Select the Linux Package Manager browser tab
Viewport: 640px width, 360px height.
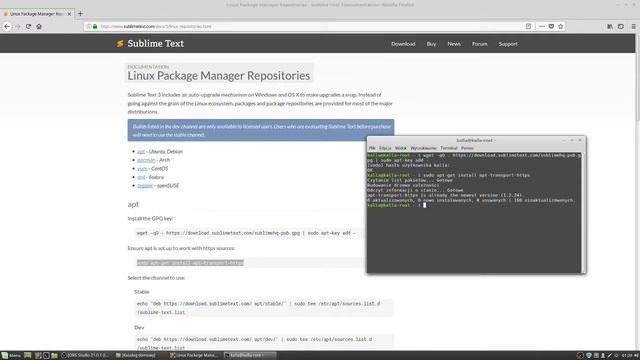(x=37, y=13)
